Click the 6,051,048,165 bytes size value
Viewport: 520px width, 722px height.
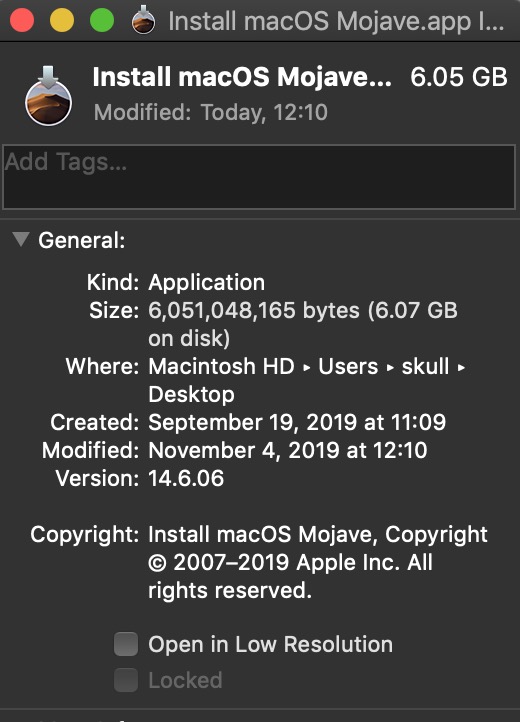tap(254, 310)
